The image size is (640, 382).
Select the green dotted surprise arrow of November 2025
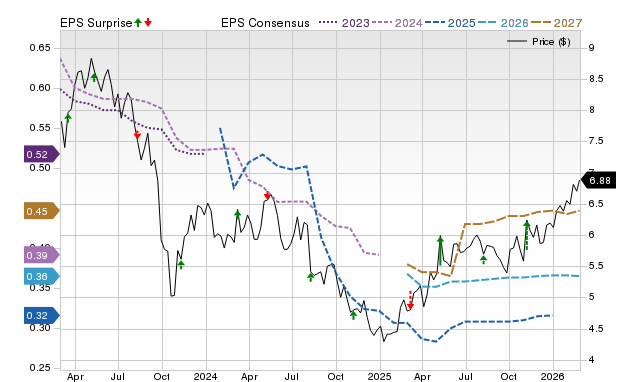[527, 235]
